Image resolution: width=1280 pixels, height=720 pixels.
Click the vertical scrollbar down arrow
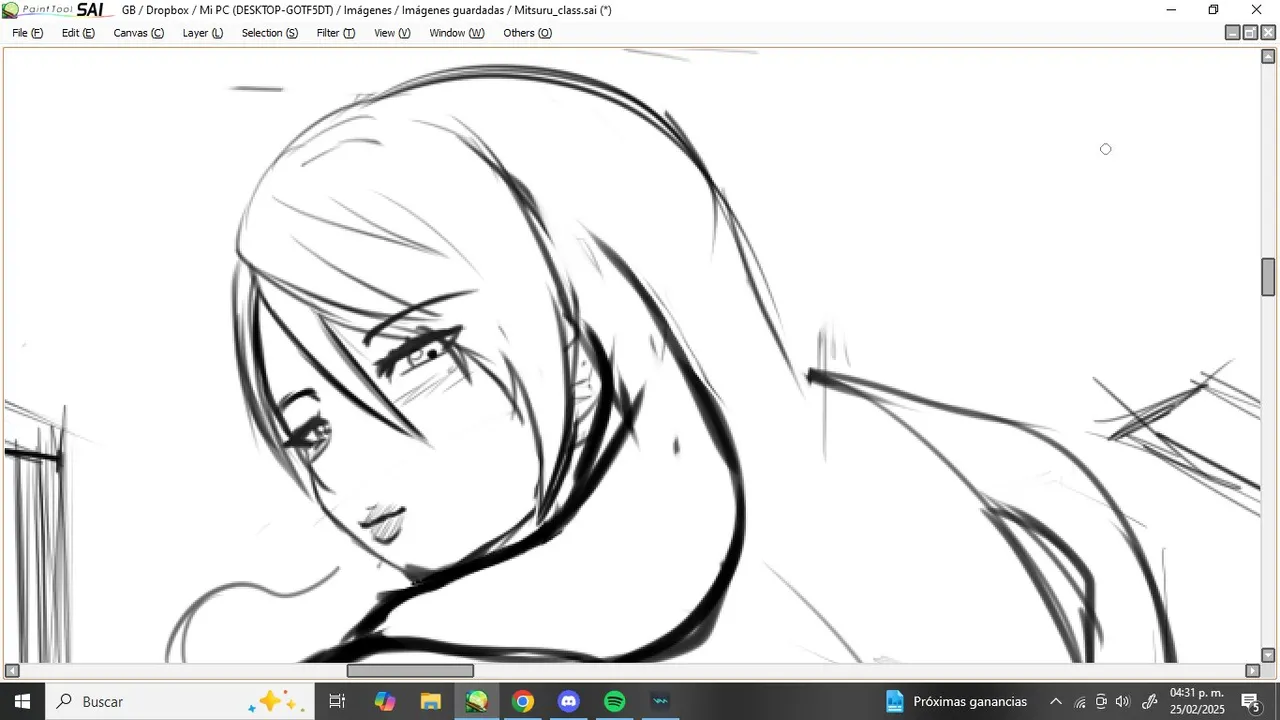pos(1268,655)
